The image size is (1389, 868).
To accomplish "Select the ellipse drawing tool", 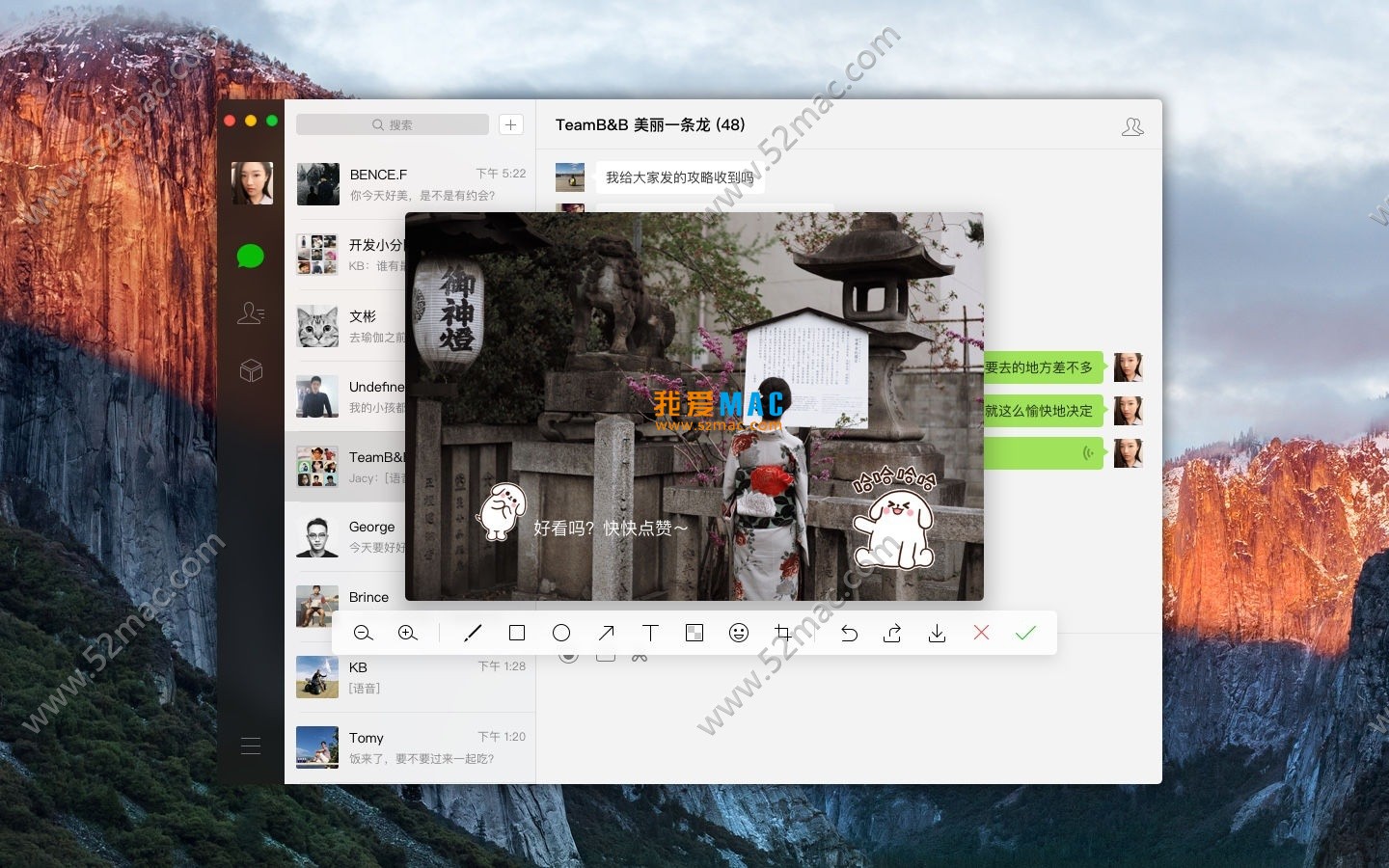I will pyautogui.click(x=561, y=633).
